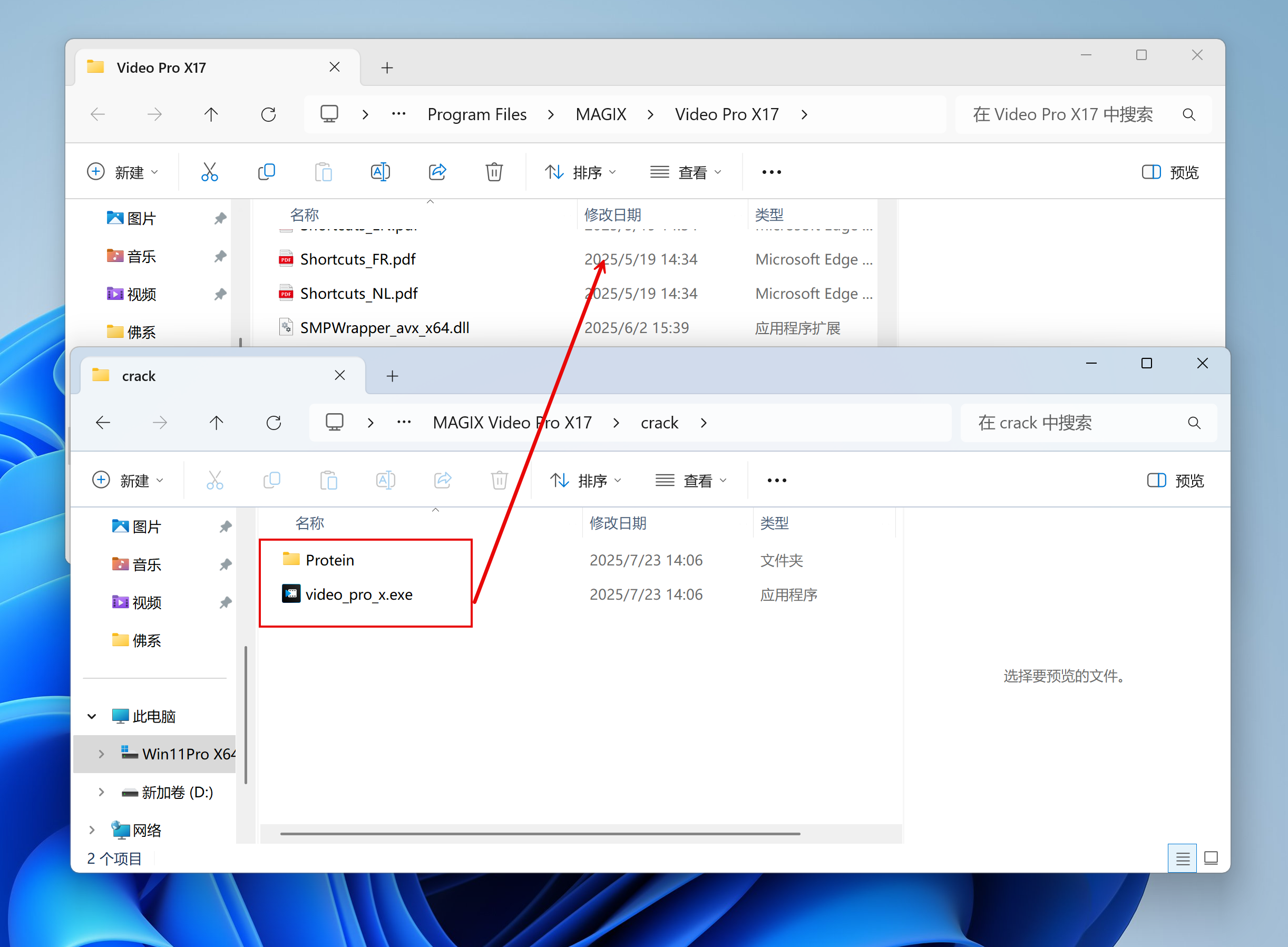Screen dimensions: 1288x947
Task: Click the MAGIX breadcrumb in address bar
Action: [600, 115]
